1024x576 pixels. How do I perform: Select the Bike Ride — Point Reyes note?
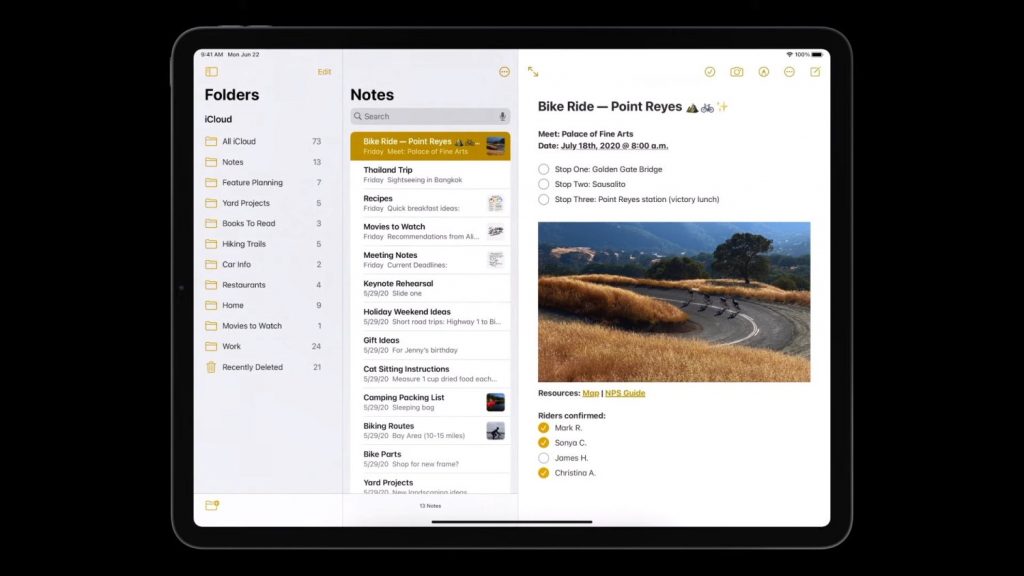[x=430, y=146]
